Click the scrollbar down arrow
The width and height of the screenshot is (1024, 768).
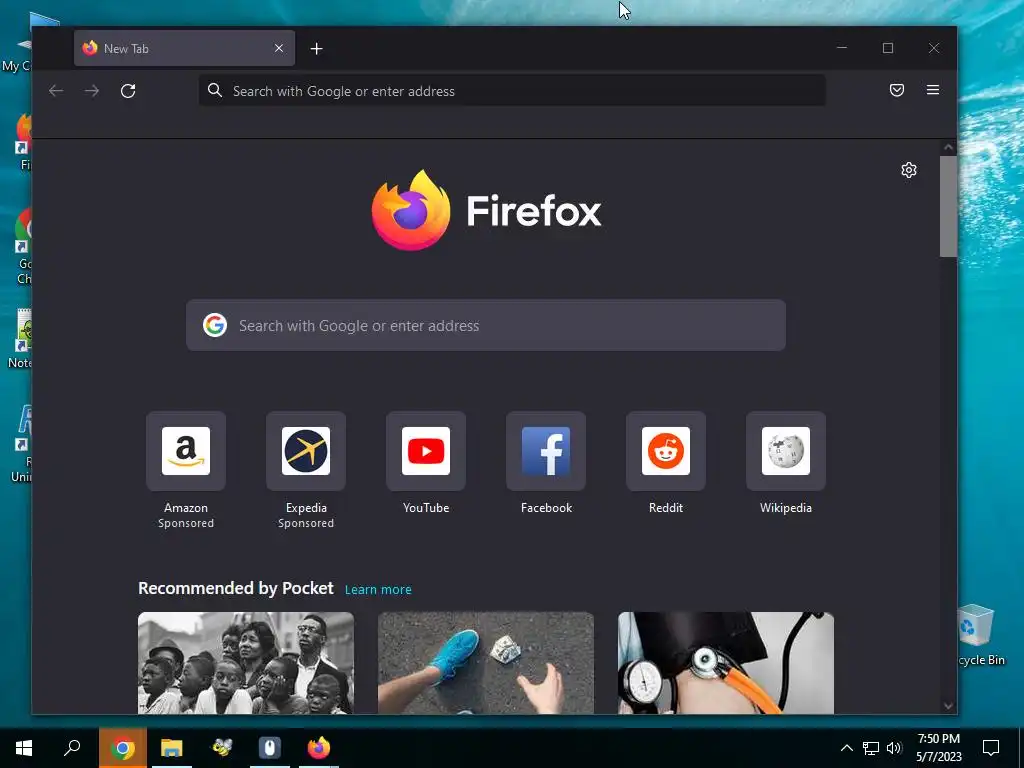[x=948, y=705]
